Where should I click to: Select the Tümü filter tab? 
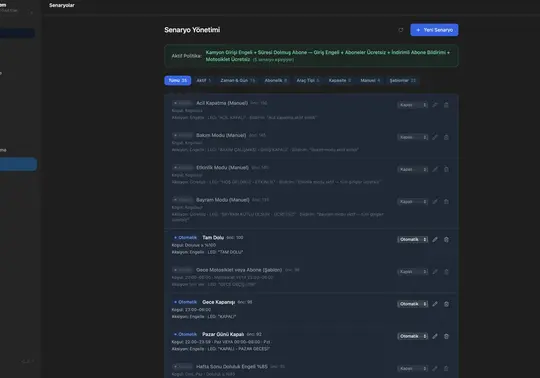pyautogui.click(x=178, y=80)
